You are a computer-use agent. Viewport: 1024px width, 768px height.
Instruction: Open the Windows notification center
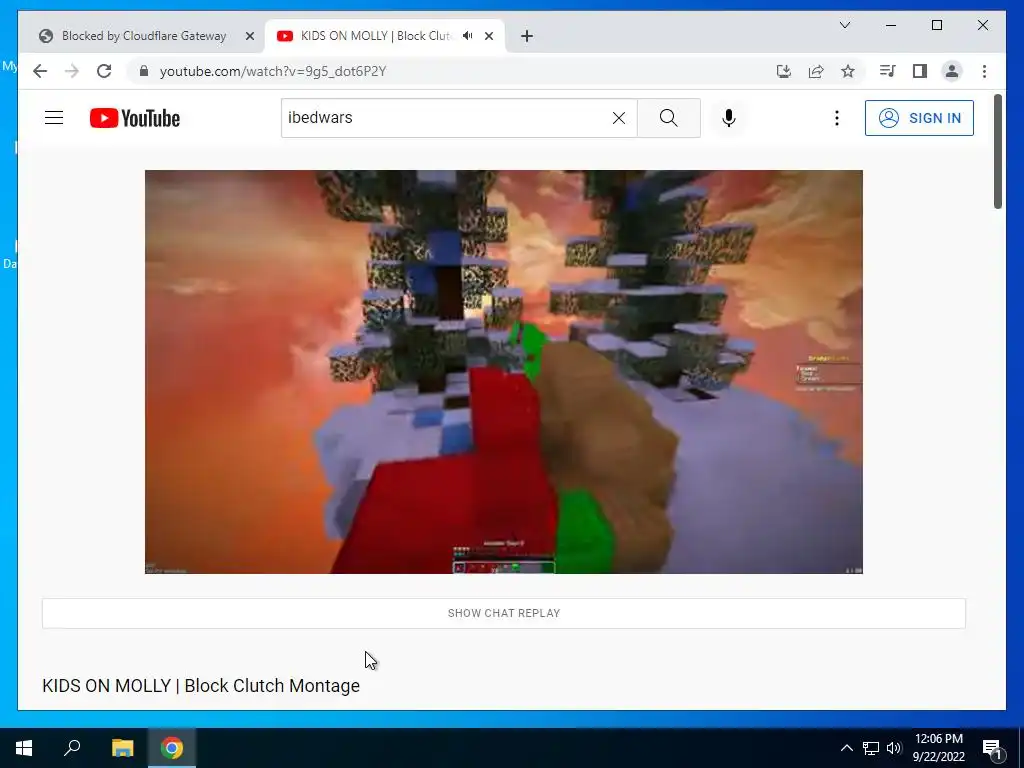pyautogui.click(x=992, y=748)
